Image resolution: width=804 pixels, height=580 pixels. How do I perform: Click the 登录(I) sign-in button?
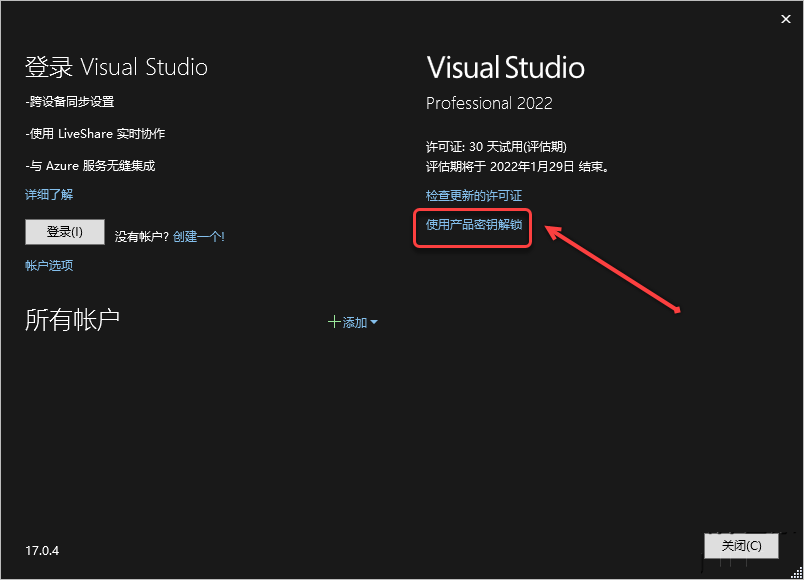pyautogui.click(x=65, y=232)
